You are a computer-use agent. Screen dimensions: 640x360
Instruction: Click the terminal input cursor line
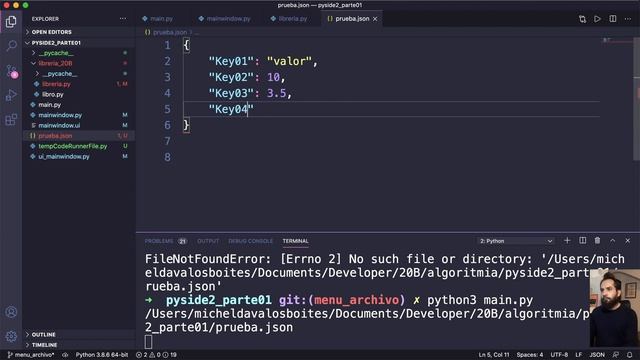click(149, 341)
